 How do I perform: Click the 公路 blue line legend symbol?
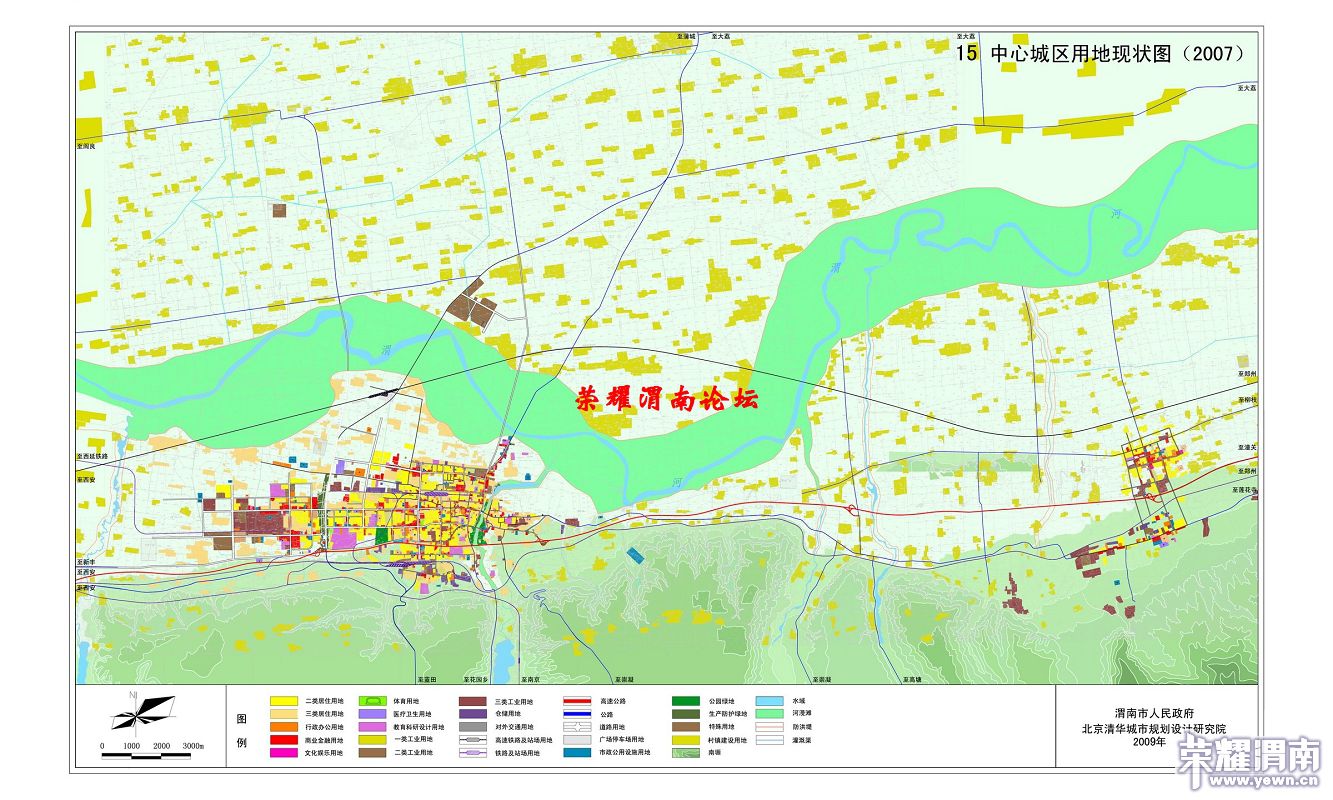[x=578, y=715]
